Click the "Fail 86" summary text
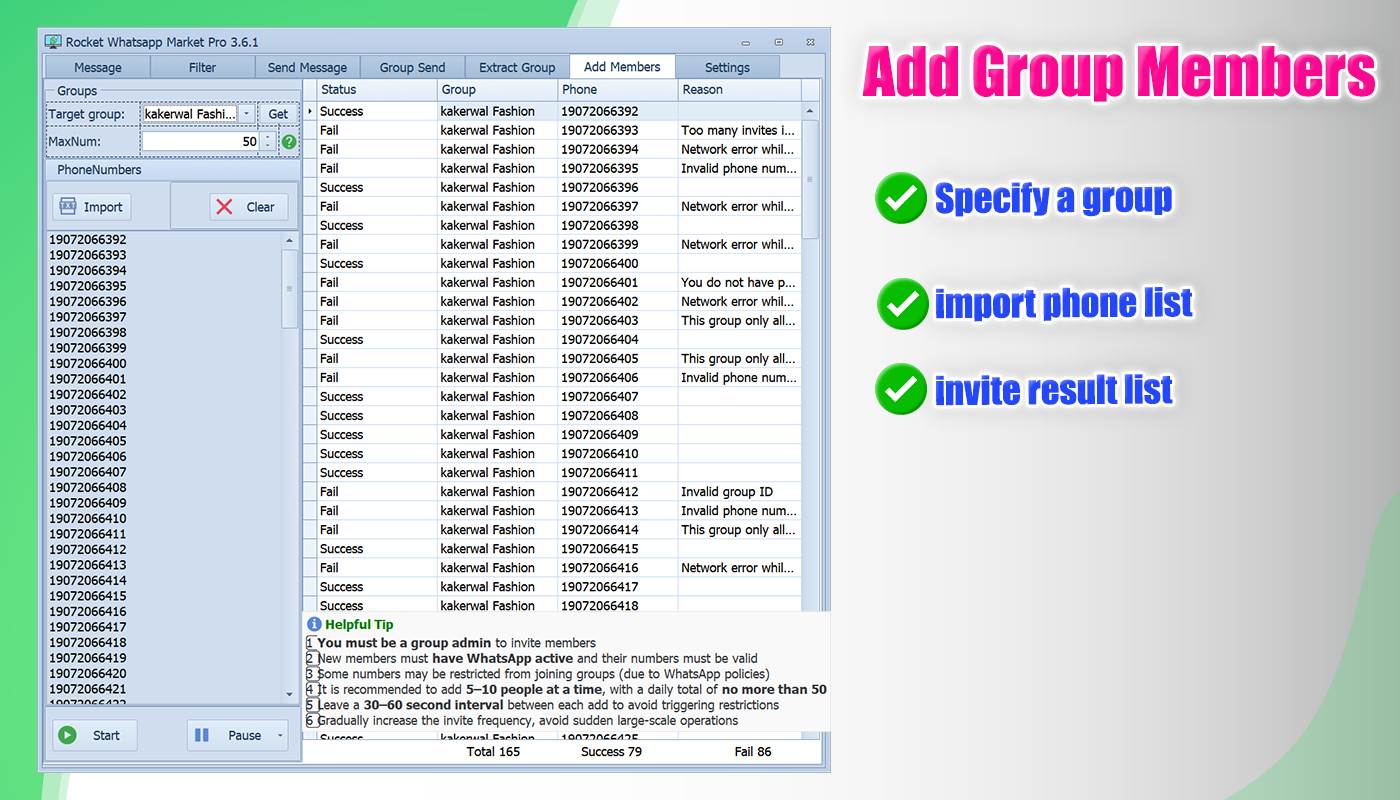1400x800 pixels. (753, 751)
